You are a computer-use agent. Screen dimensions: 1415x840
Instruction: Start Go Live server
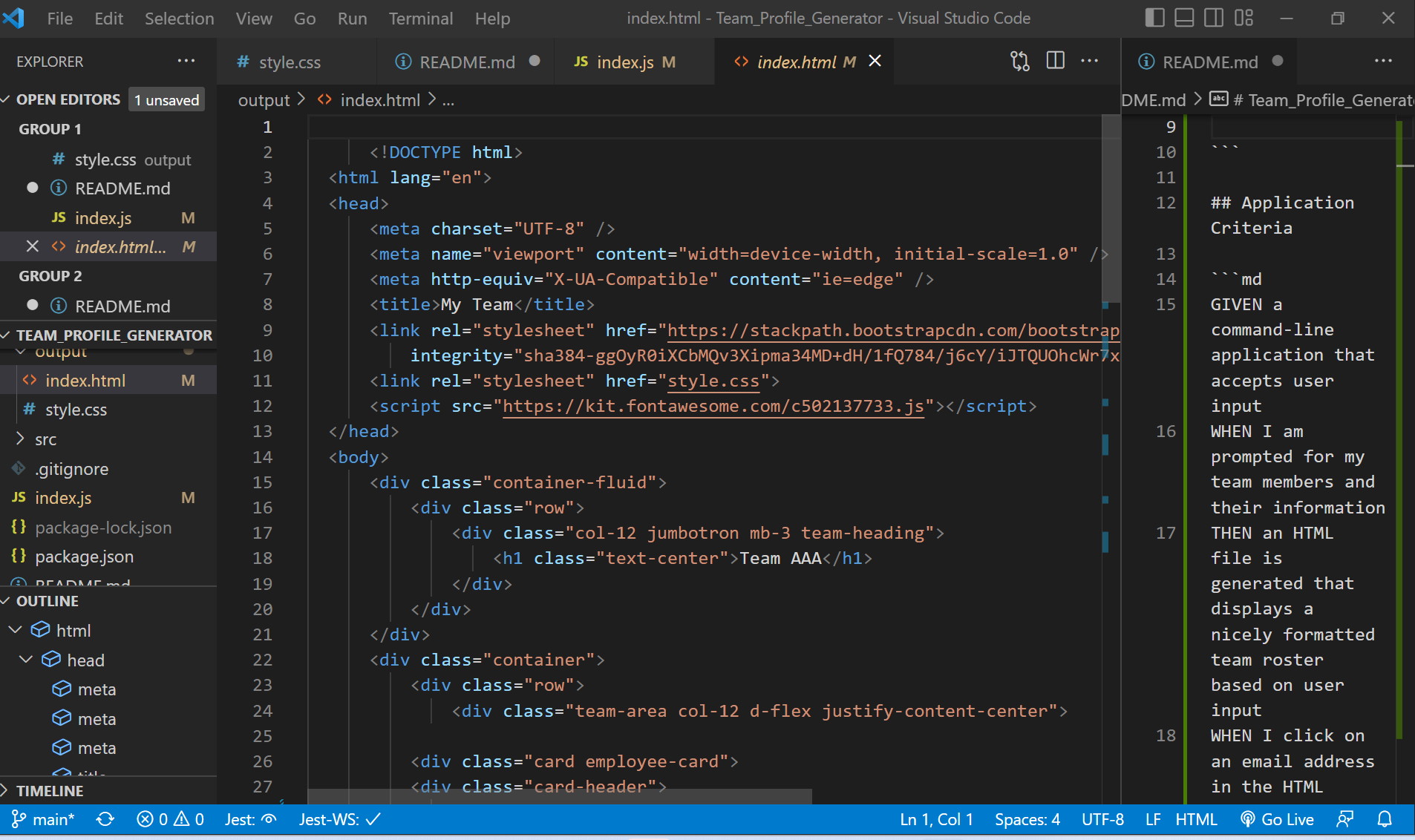click(x=1278, y=819)
